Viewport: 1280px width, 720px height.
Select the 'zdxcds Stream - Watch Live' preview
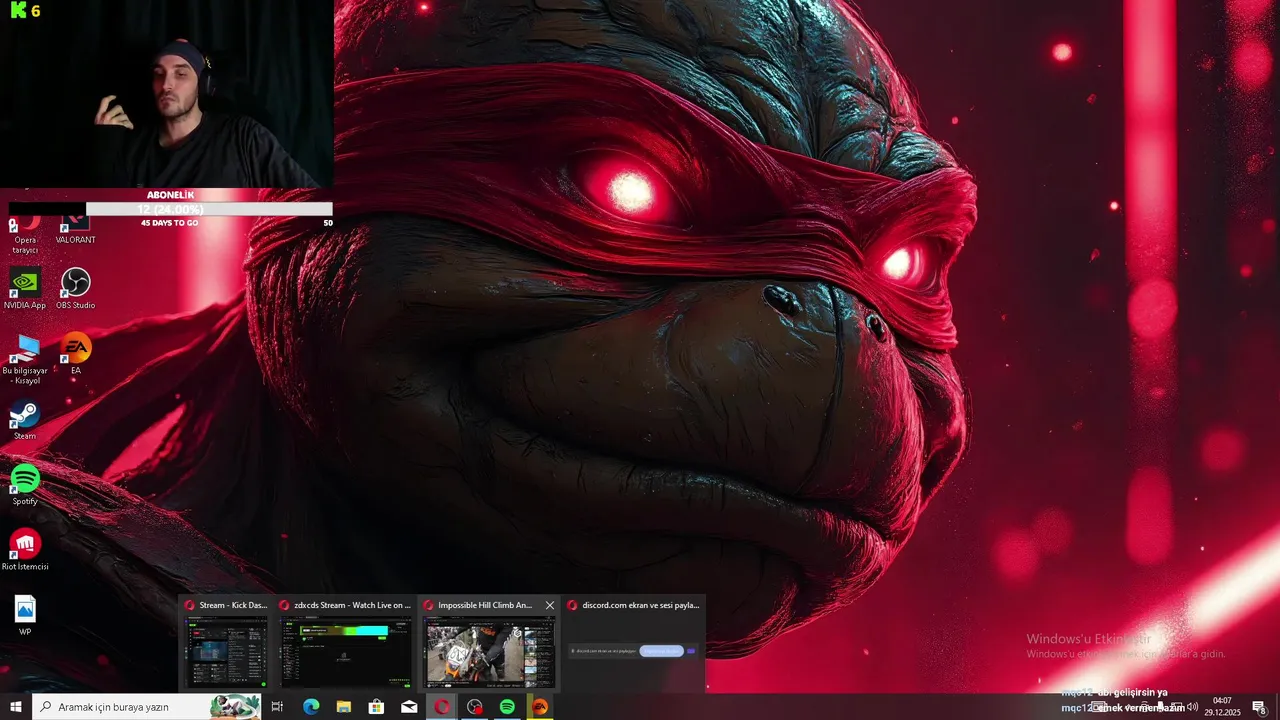345,643
